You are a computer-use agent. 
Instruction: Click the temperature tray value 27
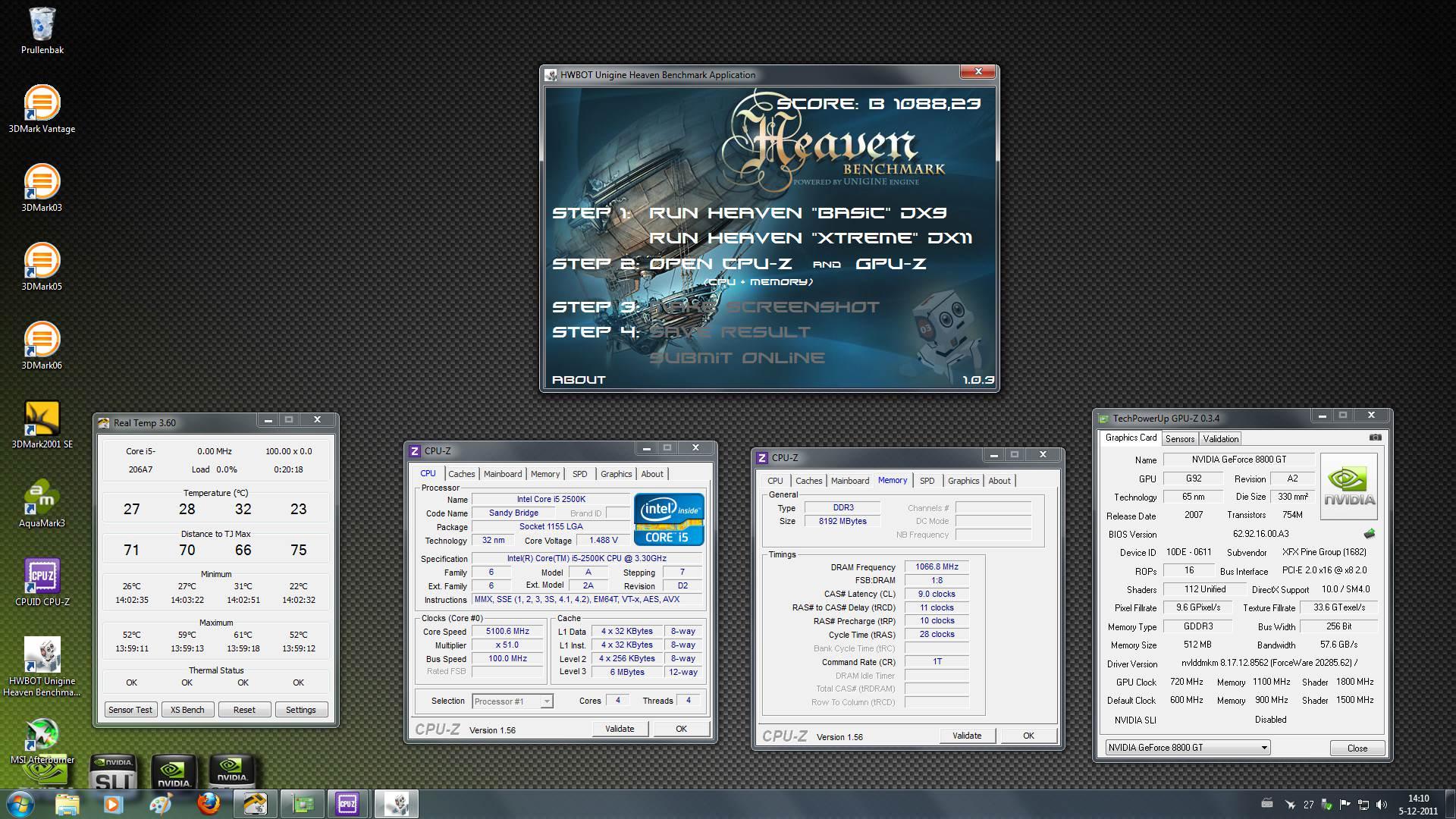click(1309, 805)
